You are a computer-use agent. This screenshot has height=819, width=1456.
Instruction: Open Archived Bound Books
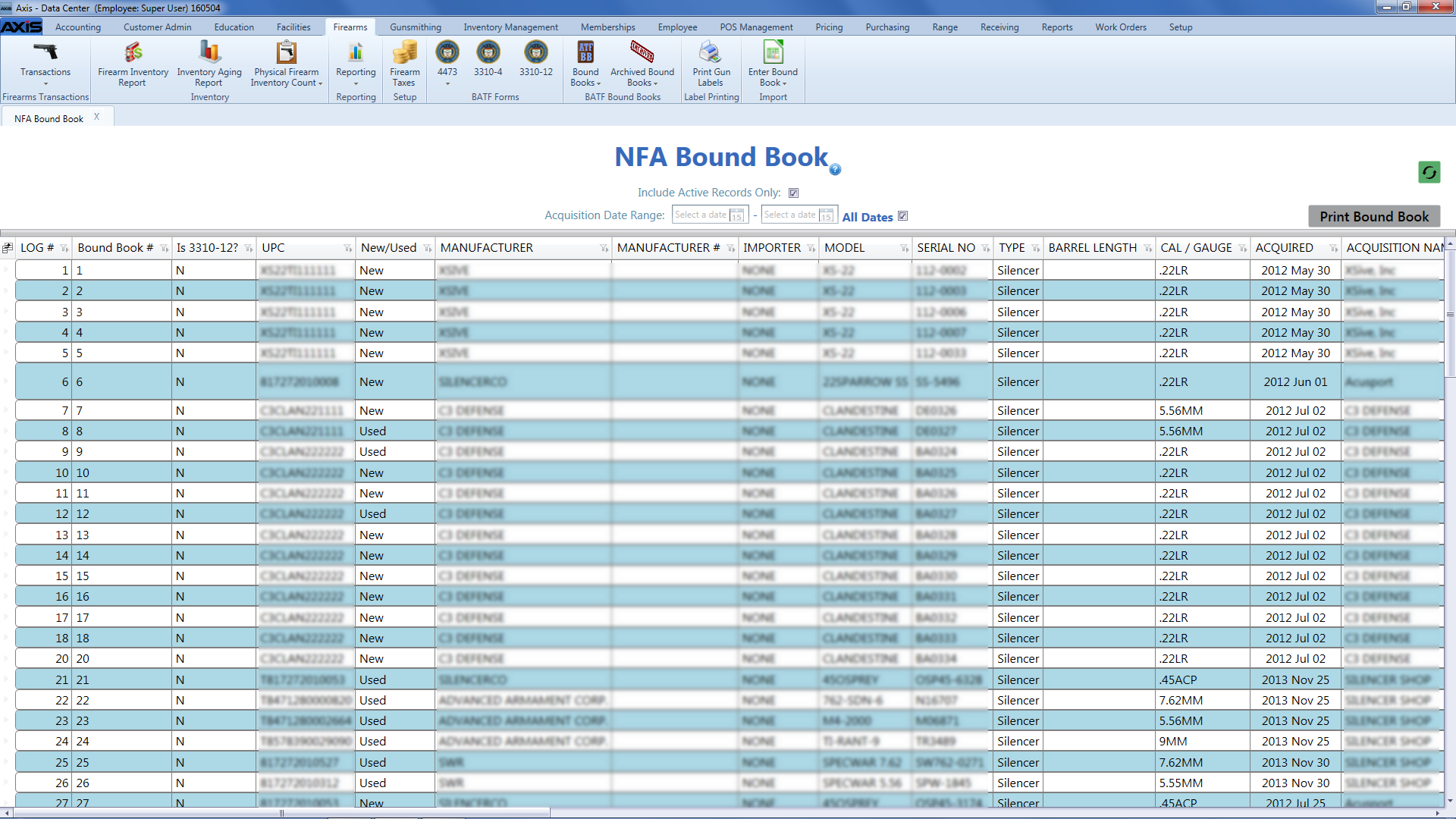[642, 63]
